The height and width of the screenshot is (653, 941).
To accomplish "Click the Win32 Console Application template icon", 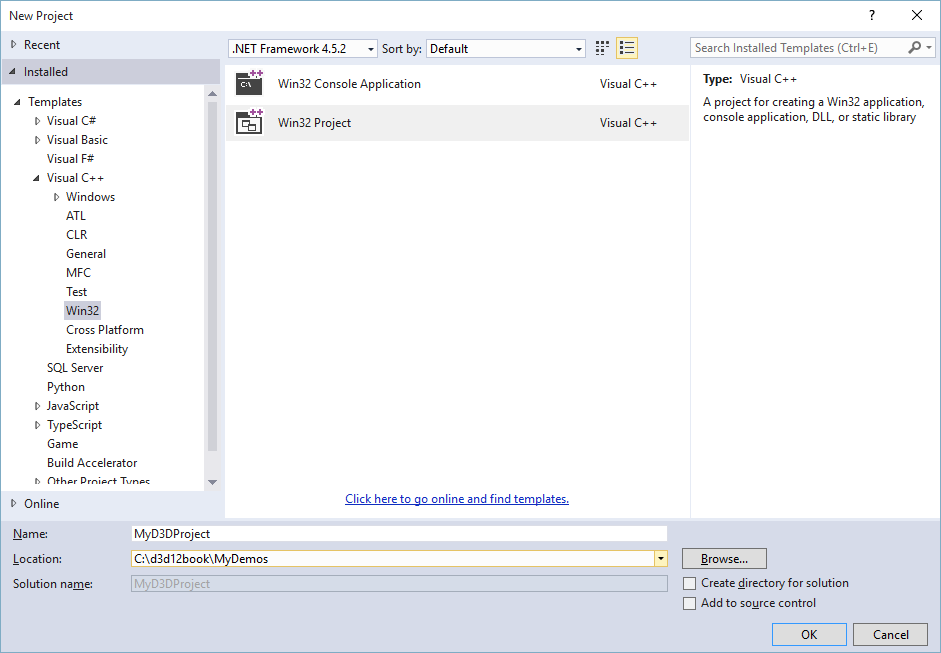I will [x=249, y=84].
